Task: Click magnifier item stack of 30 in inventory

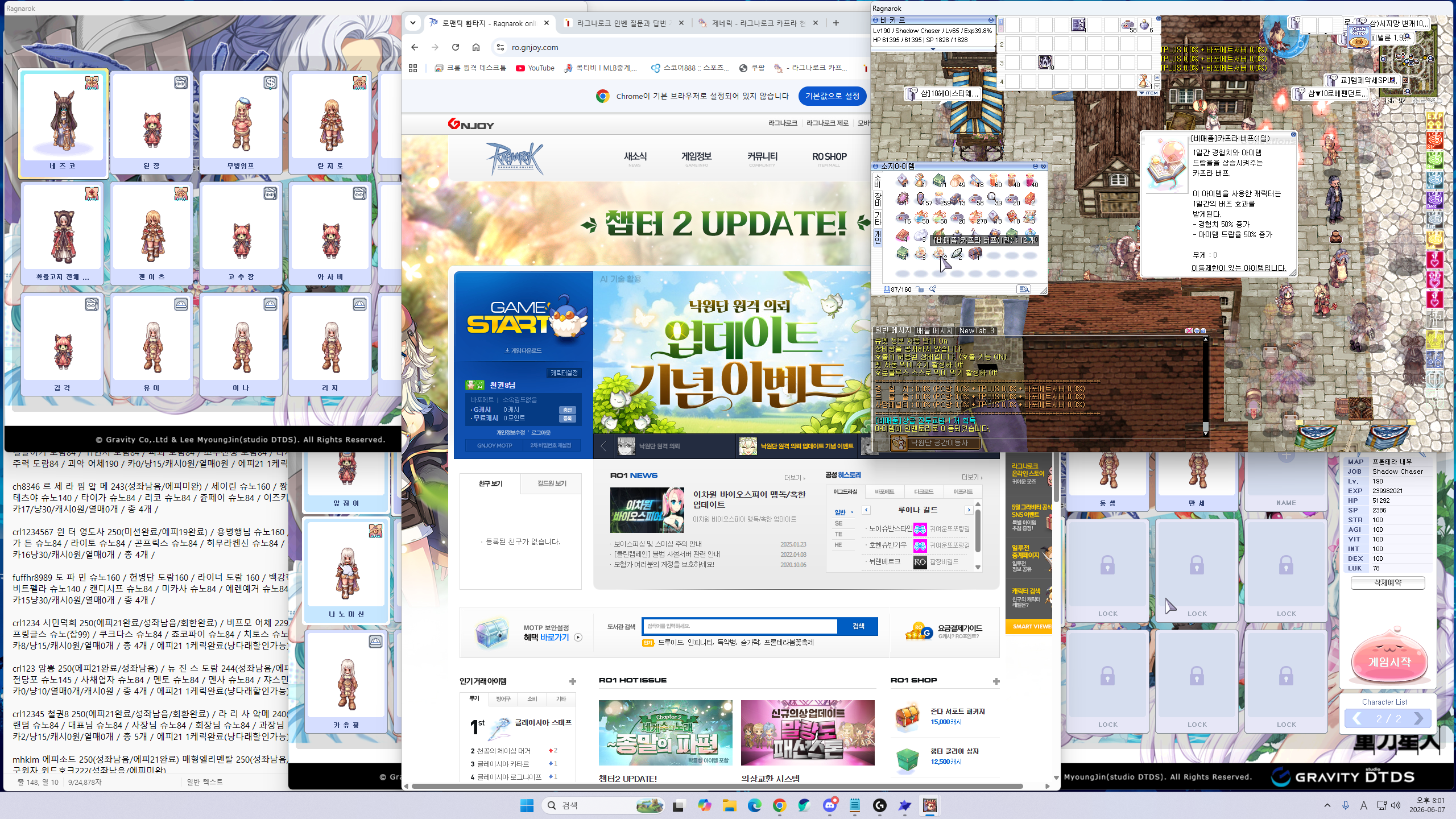Action: (994, 198)
